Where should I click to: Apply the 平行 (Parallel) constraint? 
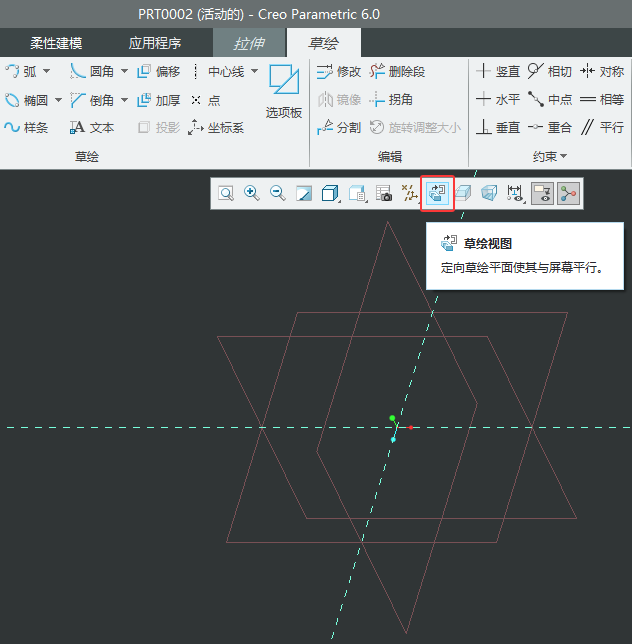coord(602,128)
